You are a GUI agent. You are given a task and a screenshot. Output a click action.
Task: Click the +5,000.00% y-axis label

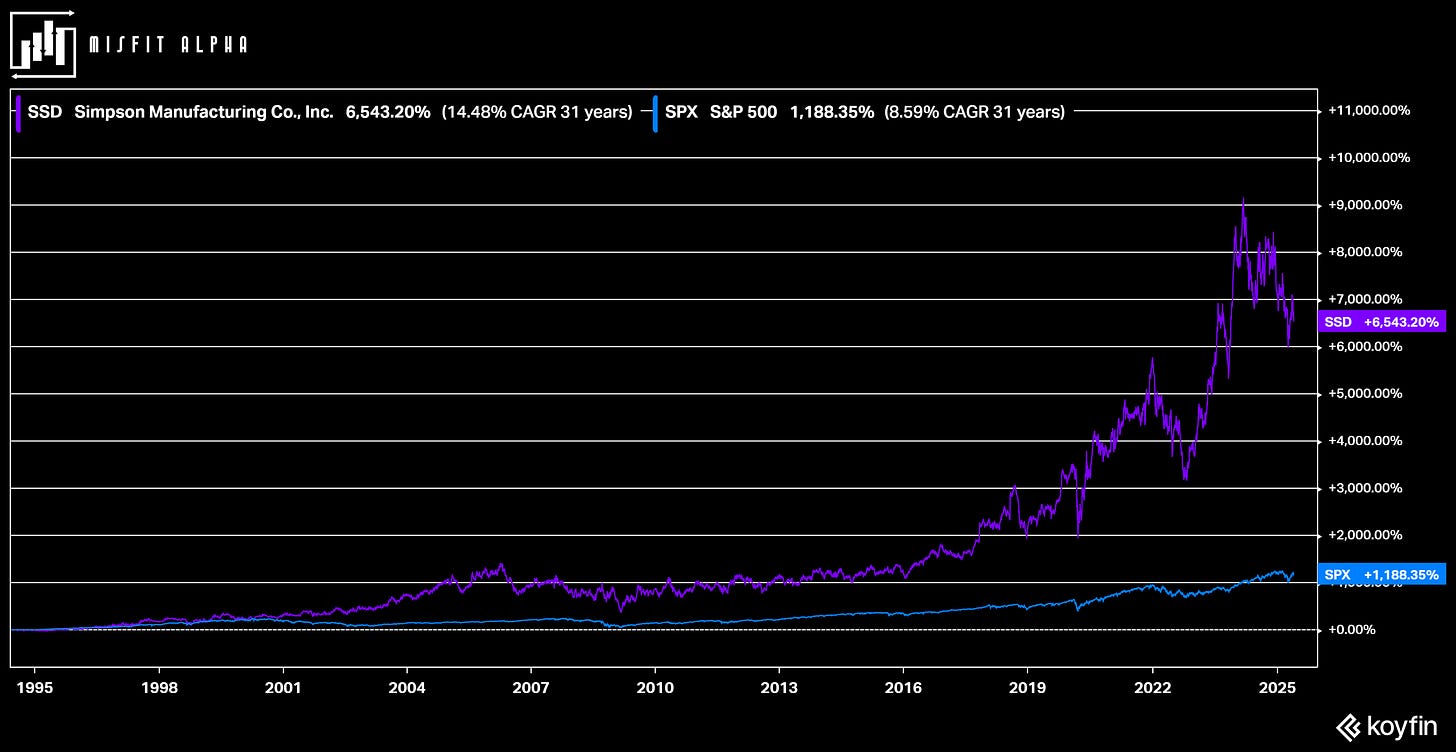1366,394
